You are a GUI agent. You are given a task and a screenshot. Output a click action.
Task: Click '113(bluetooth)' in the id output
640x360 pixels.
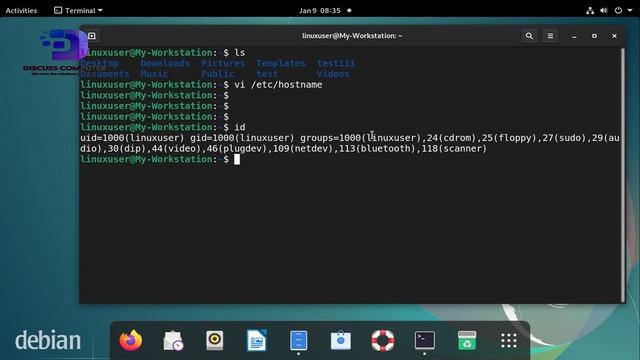[x=377, y=149]
